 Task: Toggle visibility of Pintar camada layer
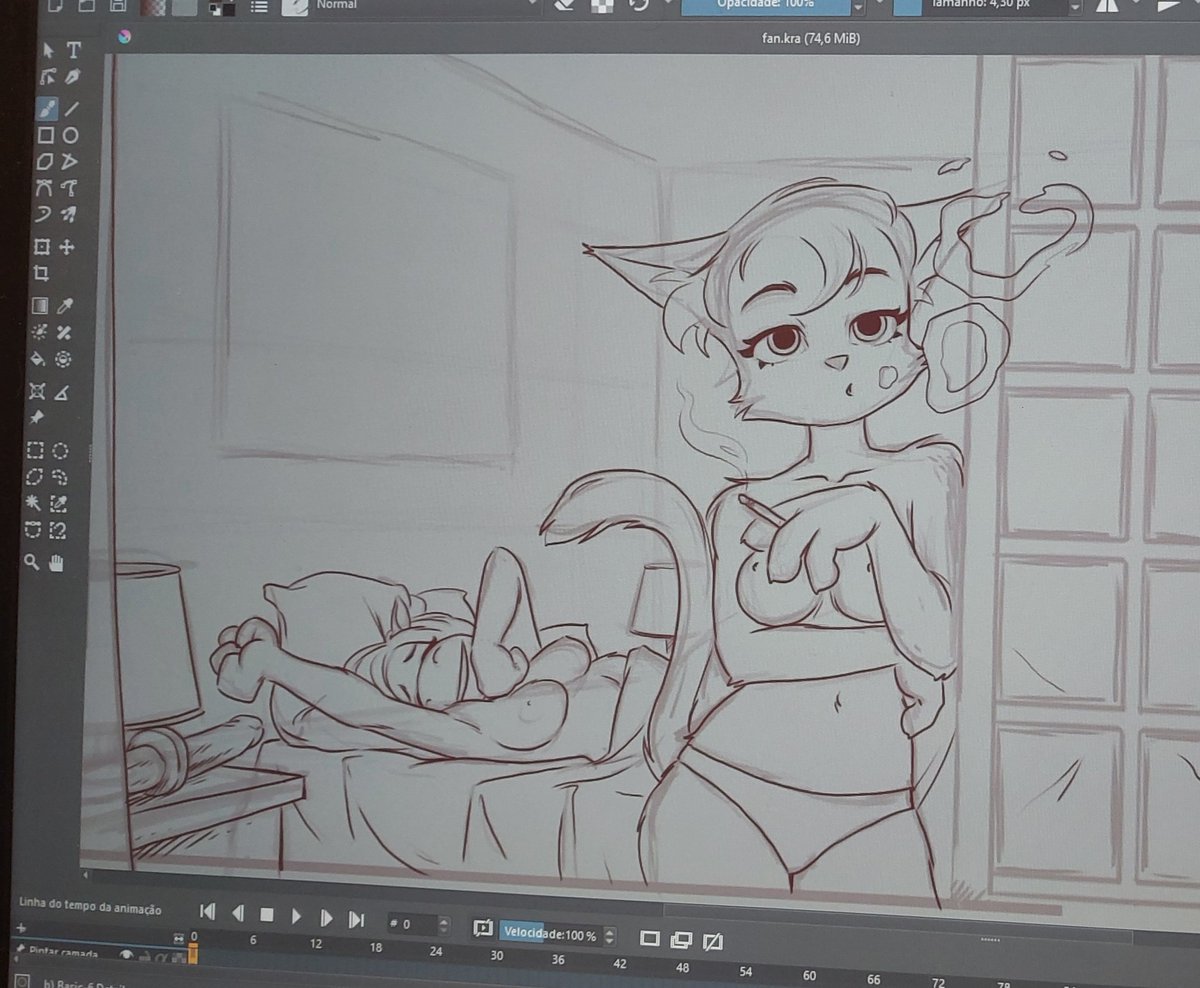126,957
